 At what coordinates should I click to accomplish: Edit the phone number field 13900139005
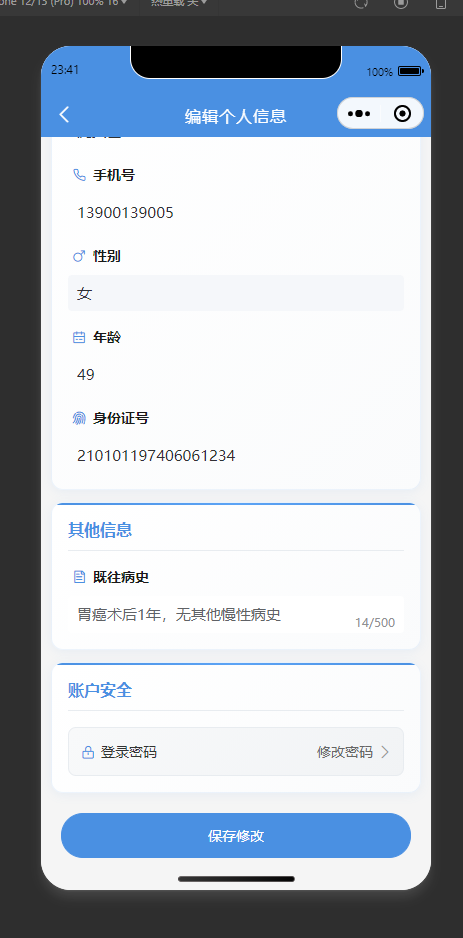(x=236, y=212)
